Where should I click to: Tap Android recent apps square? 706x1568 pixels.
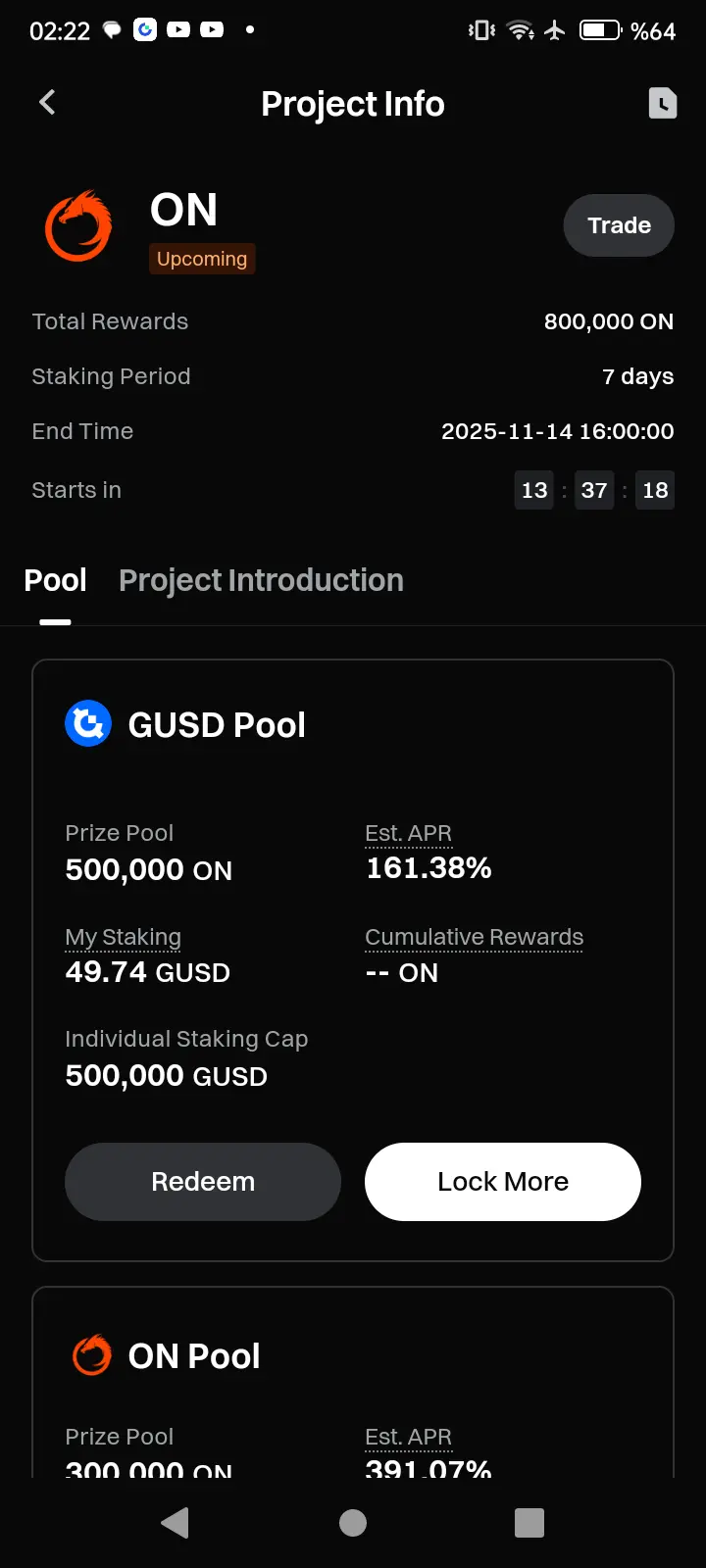[x=529, y=1522]
